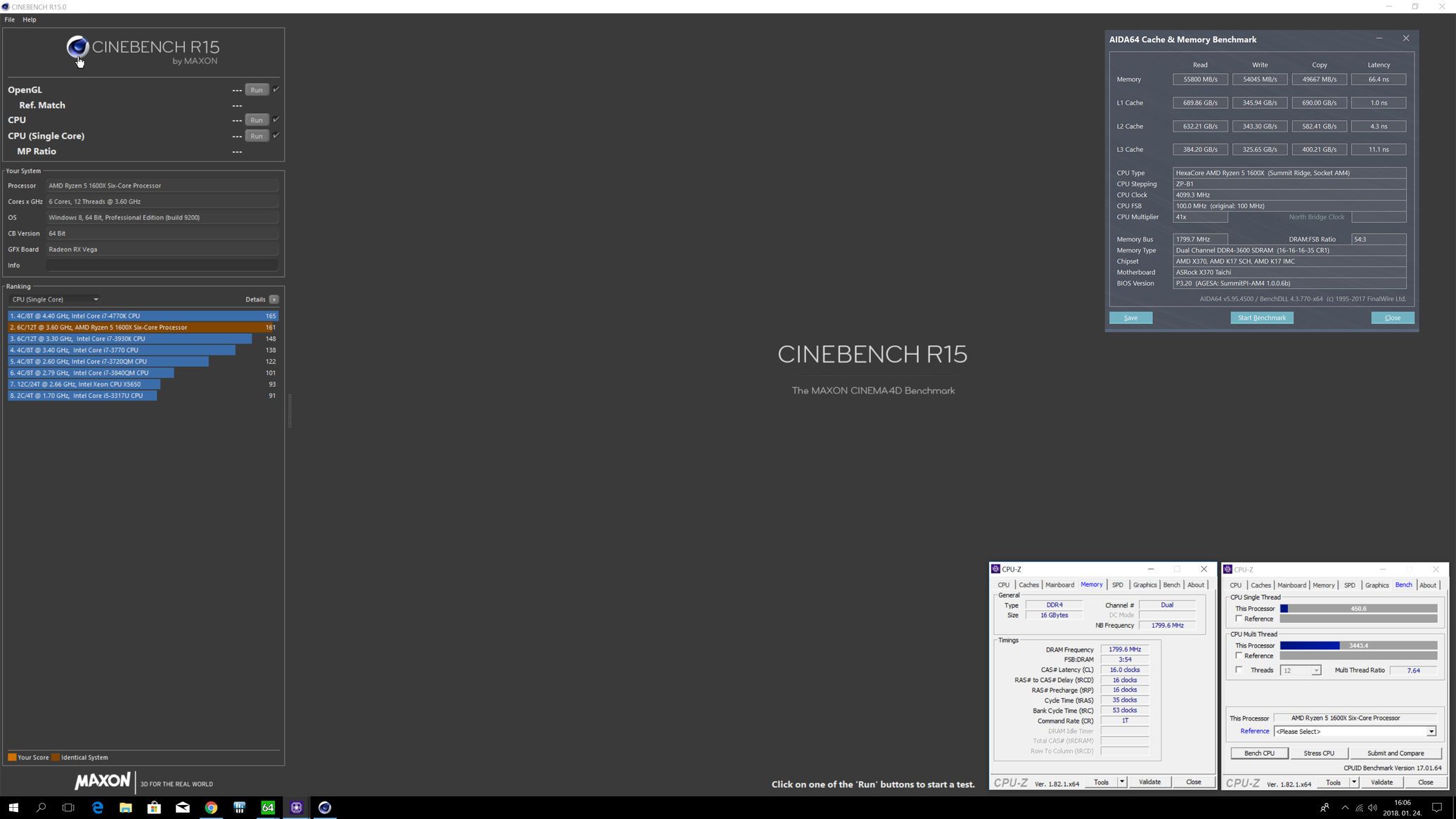Switch to SPD tab in CPU-Z Memory window
The height and width of the screenshot is (819, 1456).
pos(1117,585)
